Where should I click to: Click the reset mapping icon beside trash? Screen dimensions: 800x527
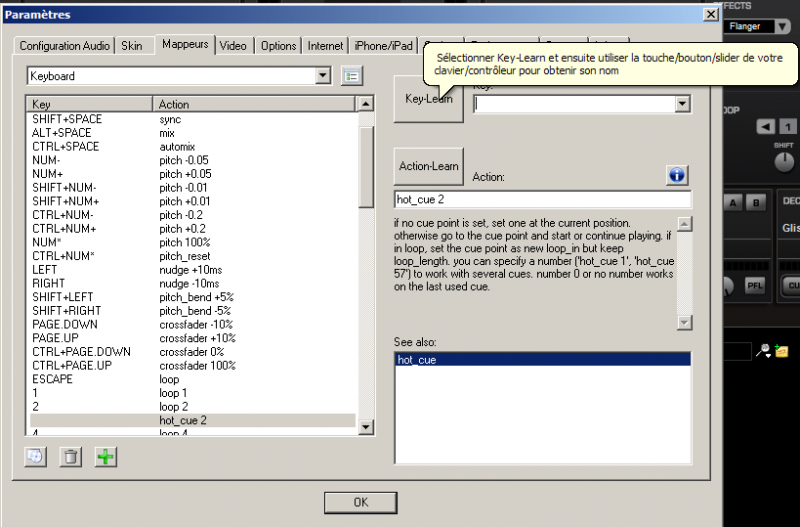click(x=35, y=457)
